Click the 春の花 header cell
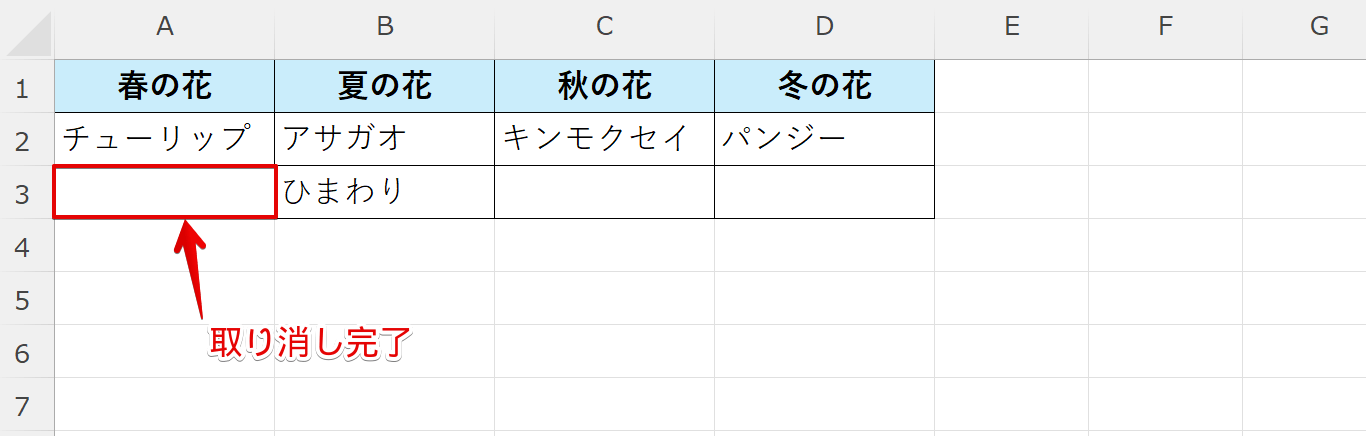The height and width of the screenshot is (436, 1366). 165,87
